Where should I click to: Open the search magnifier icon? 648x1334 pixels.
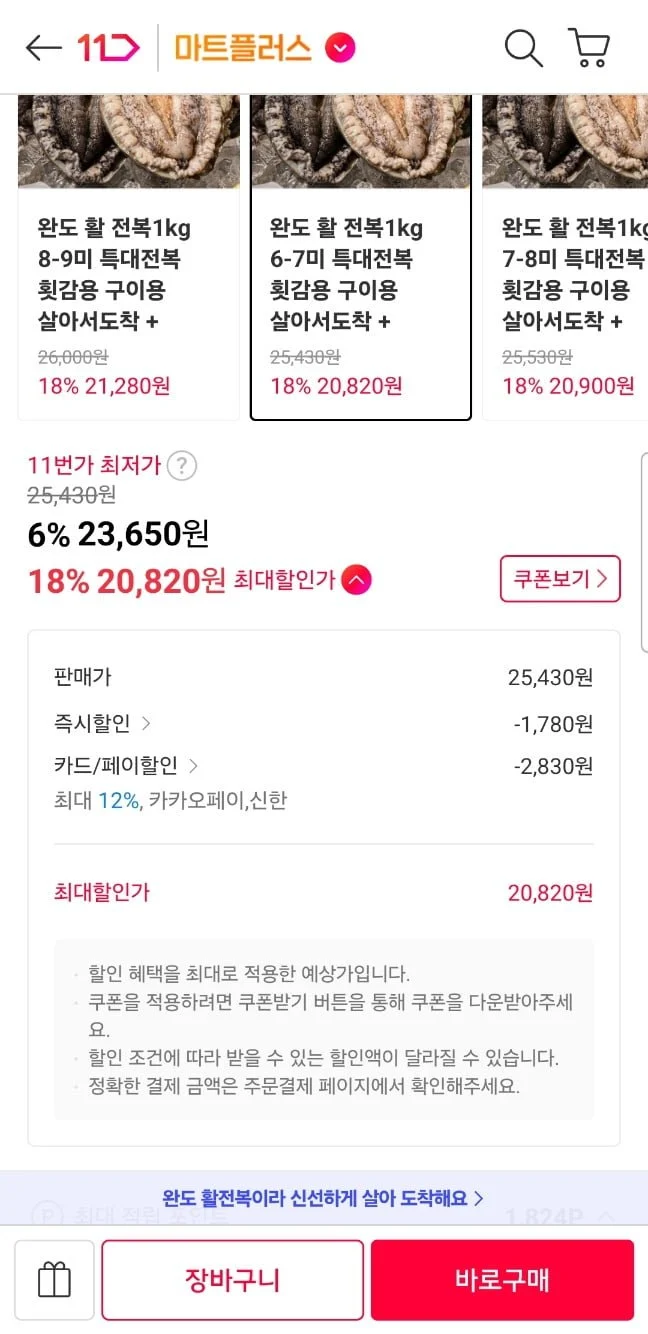pyautogui.click(x=523, y=48)
